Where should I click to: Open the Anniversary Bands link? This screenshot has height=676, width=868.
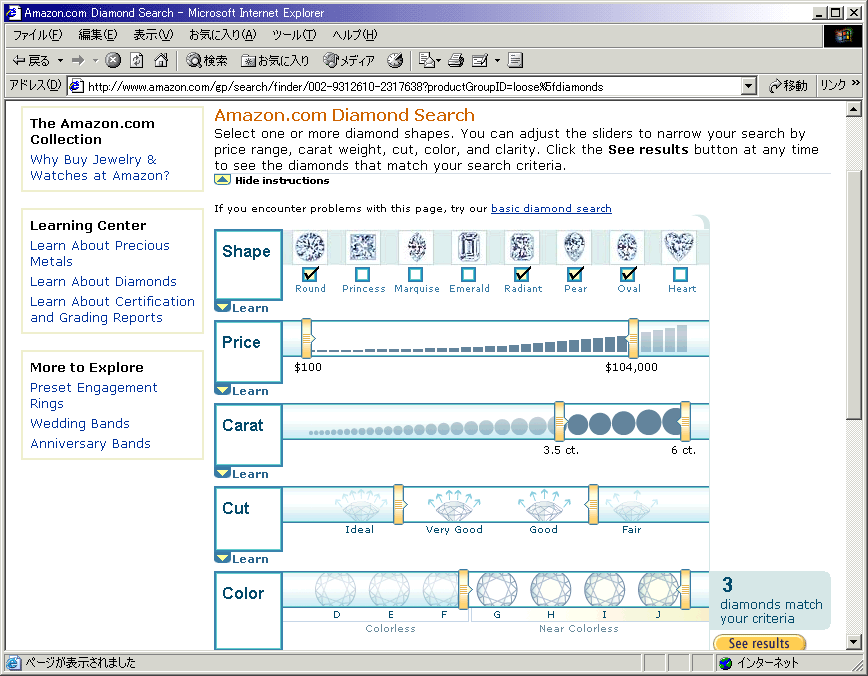(x=90, y=443)
